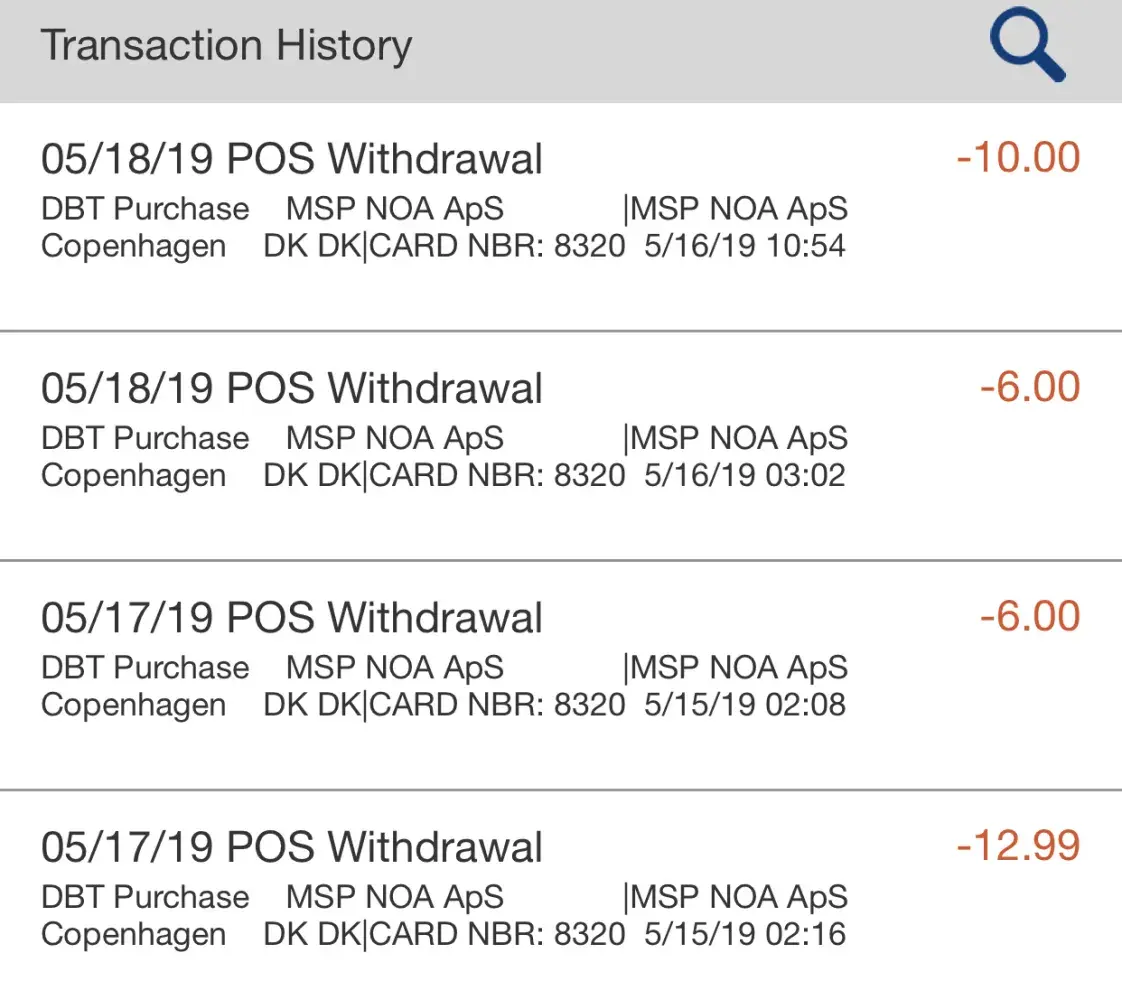Tap the Transaction History header title
Viewport: 1122px width, 1000px height.
(226, 46)
